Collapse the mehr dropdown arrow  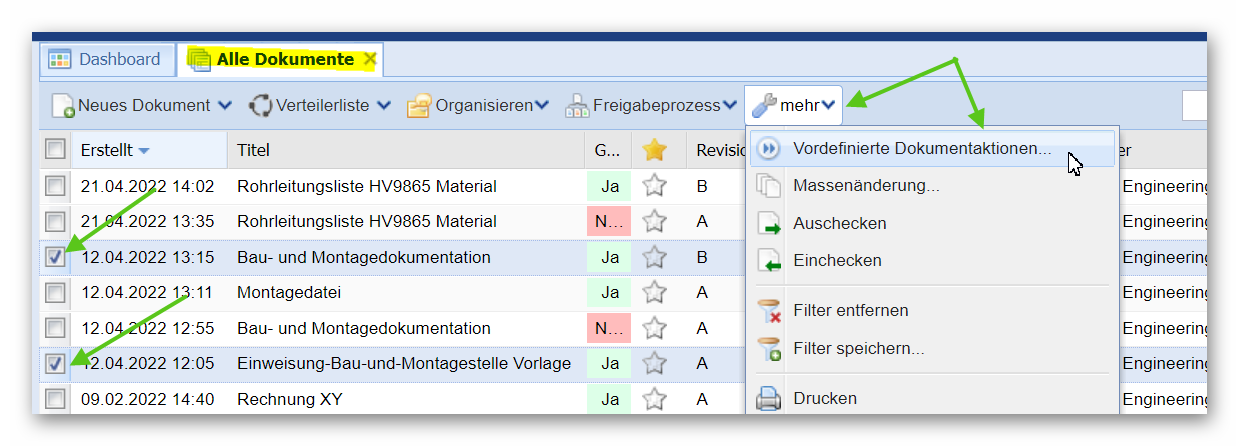[828, 105]
